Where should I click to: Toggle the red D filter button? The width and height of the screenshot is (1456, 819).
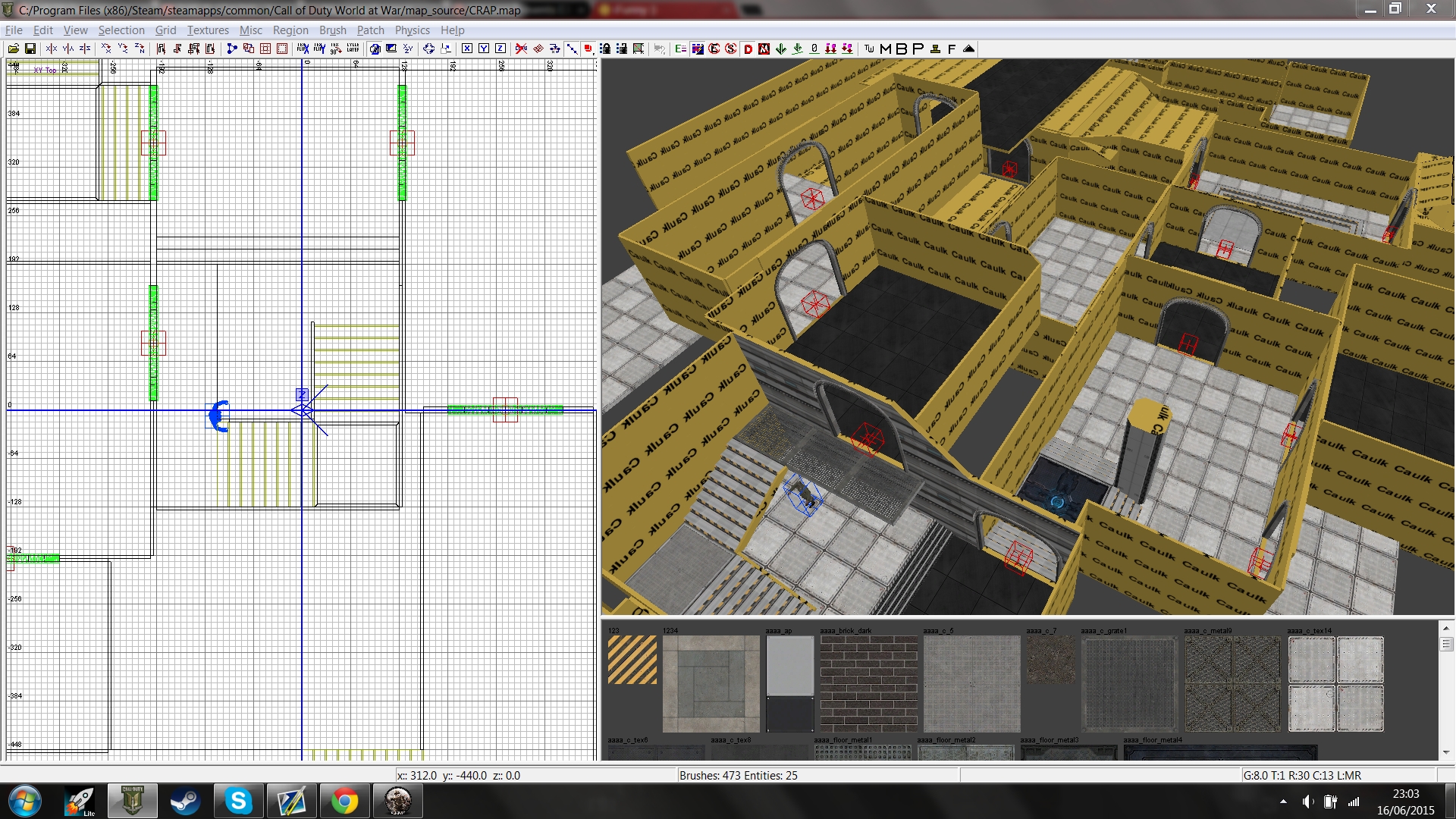tap(748, 49)
